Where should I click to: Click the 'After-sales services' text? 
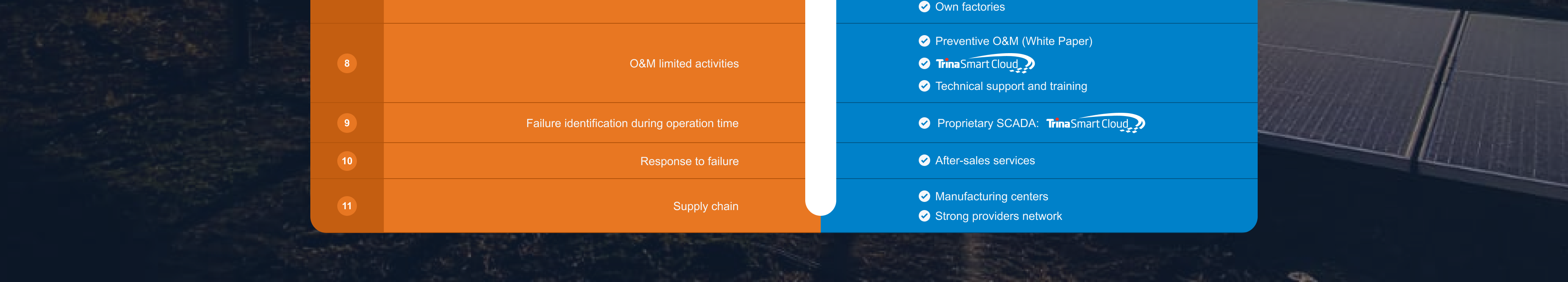[985, 160]
